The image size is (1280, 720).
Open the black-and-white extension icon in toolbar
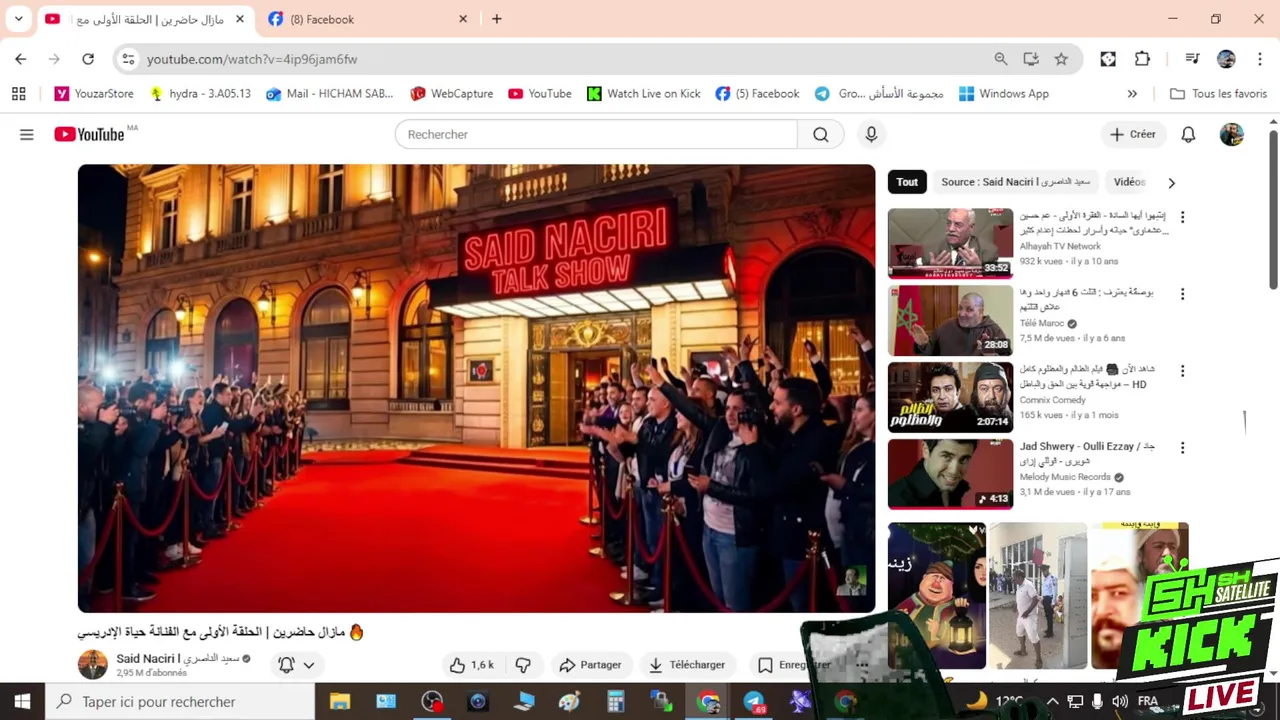(1108, 59)
